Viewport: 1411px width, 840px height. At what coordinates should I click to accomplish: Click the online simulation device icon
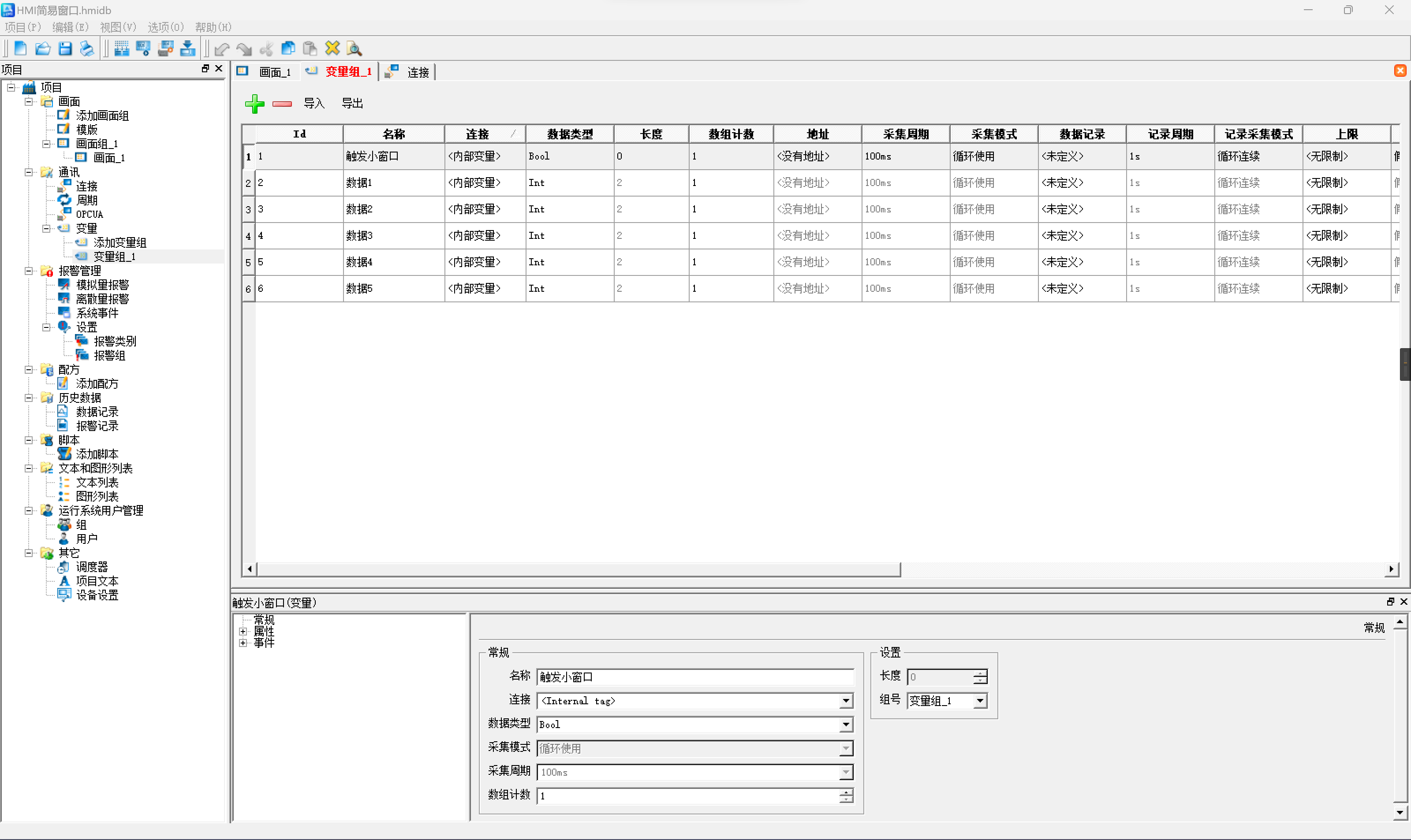click(165, 48)
